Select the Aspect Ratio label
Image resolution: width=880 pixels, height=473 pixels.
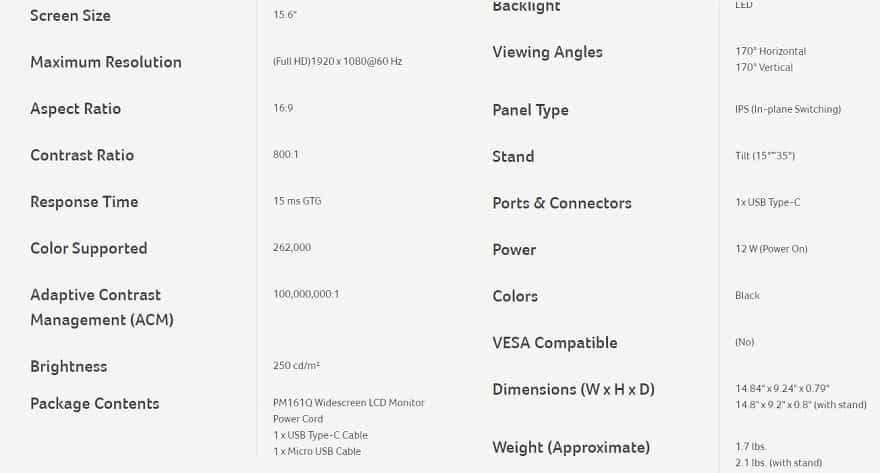tap(76, 109)
